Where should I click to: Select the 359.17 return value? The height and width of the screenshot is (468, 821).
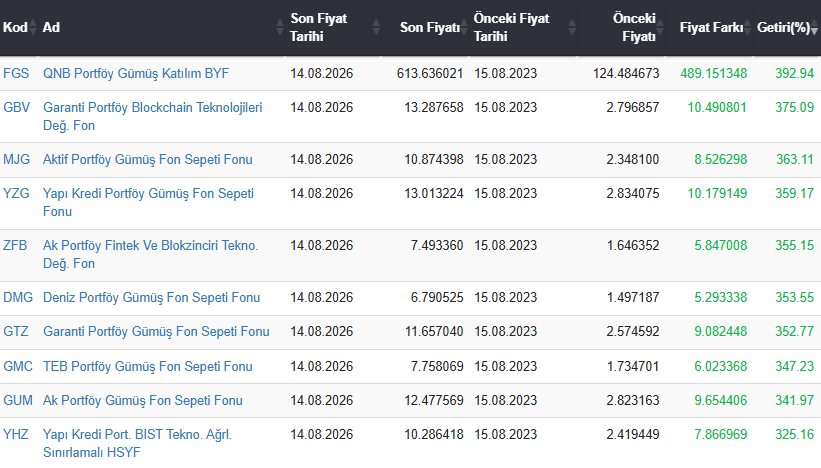pyautogui.click(x=794, y=193)
